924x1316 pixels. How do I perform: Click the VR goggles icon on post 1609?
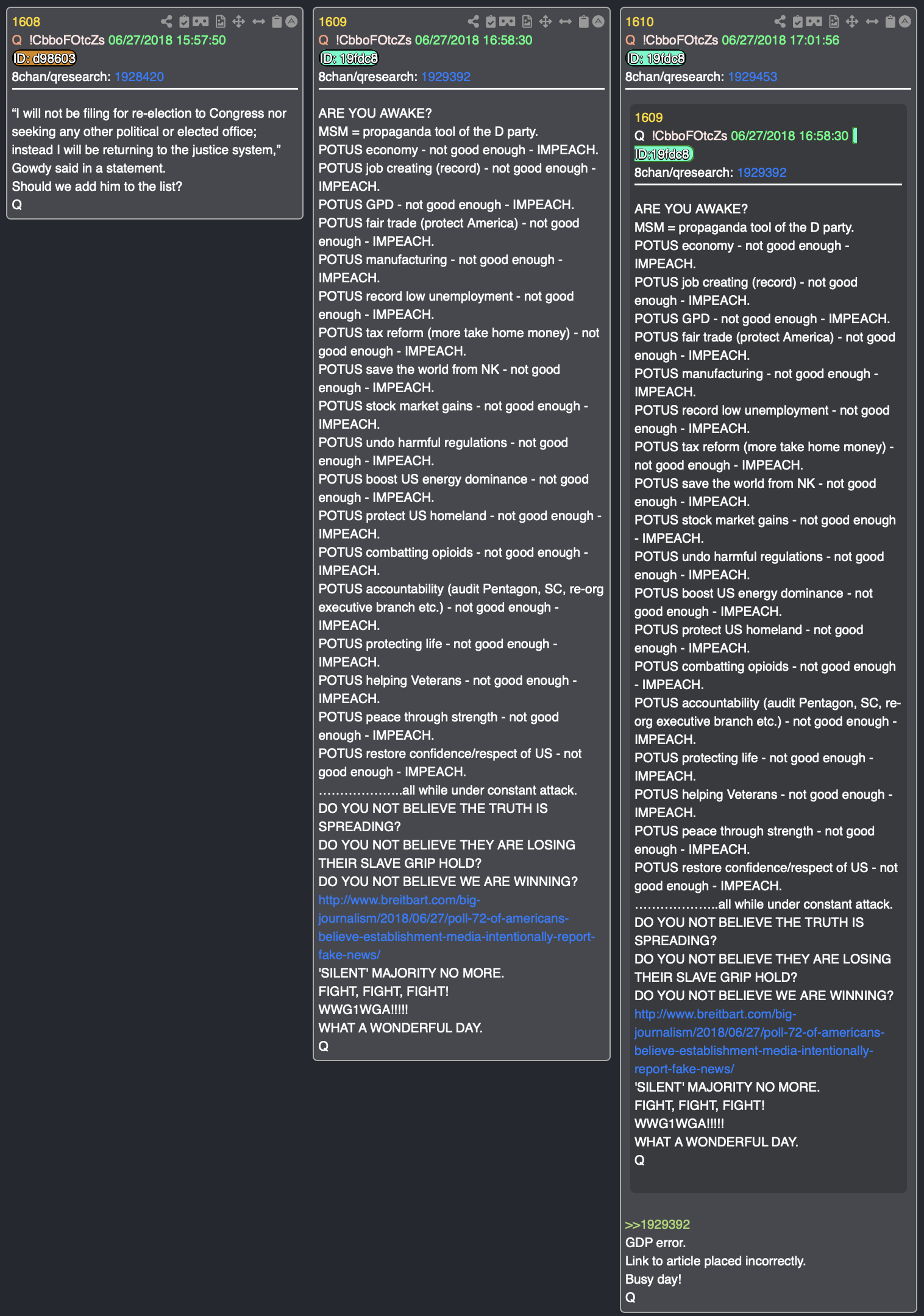[507, 22]
